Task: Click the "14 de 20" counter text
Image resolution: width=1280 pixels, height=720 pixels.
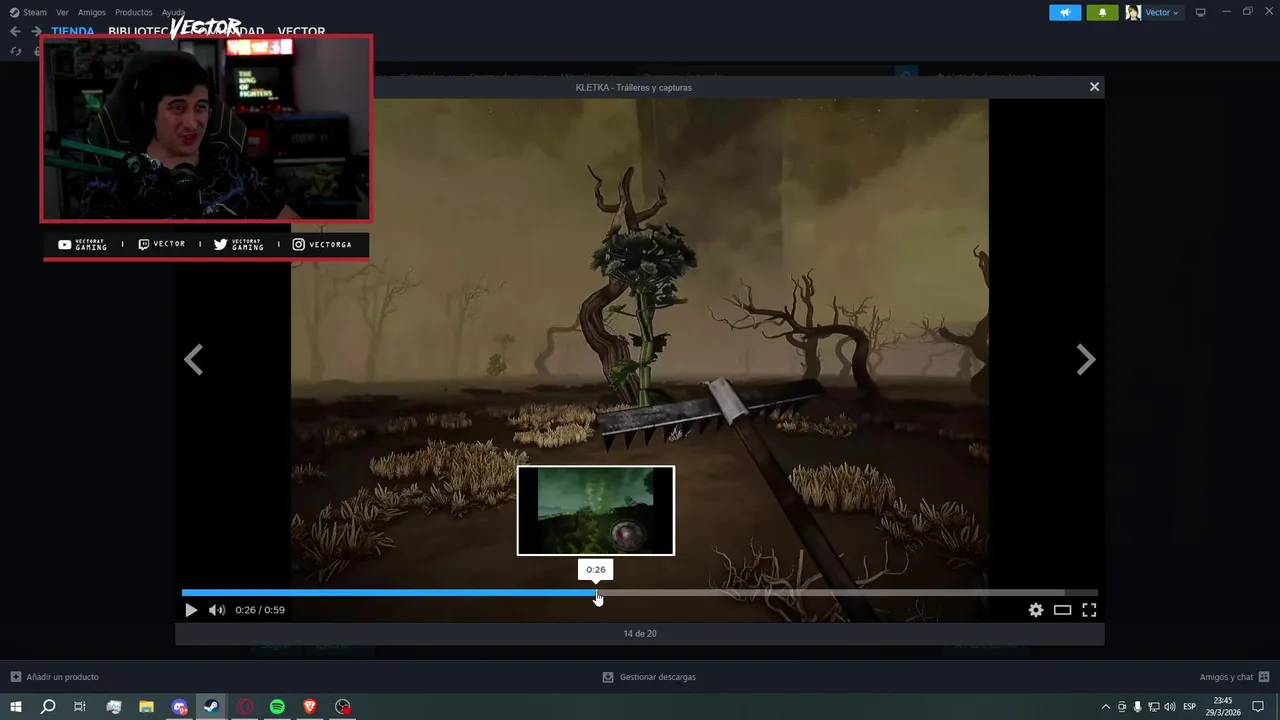Action: 640,633
